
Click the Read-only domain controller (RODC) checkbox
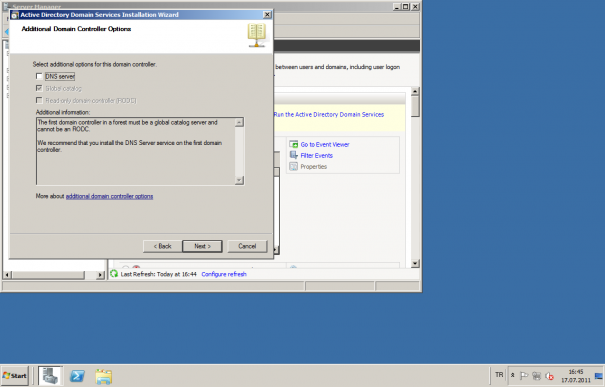click(39, 100)
